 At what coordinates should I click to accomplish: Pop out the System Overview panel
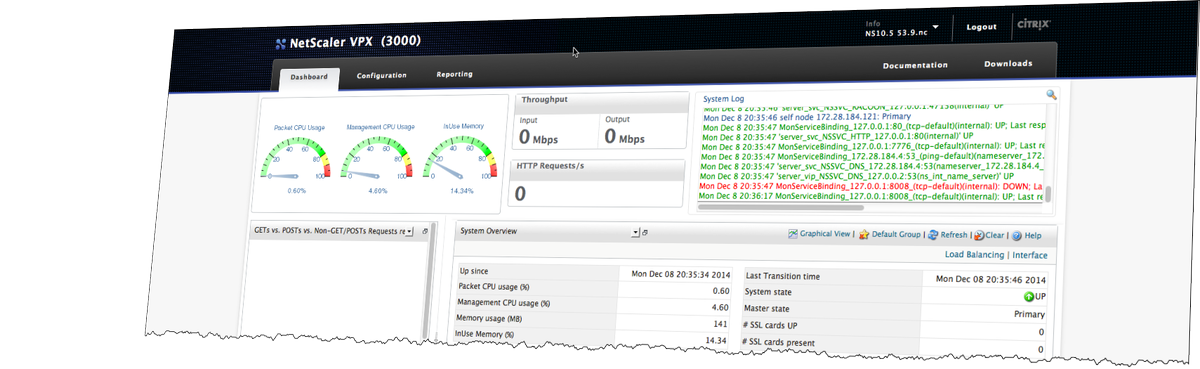(644, 233)
